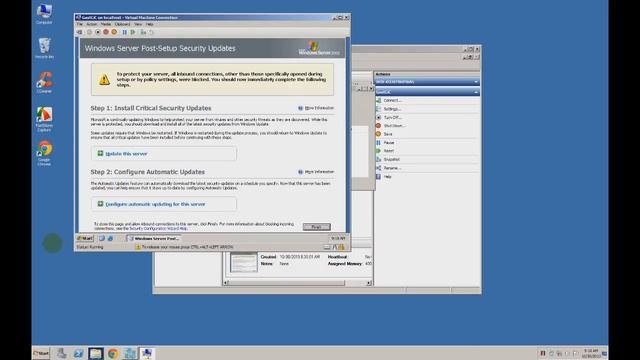Viewport: 640px width, 360px height.
Task: Click the Update this server link
Action: (126, 154)
